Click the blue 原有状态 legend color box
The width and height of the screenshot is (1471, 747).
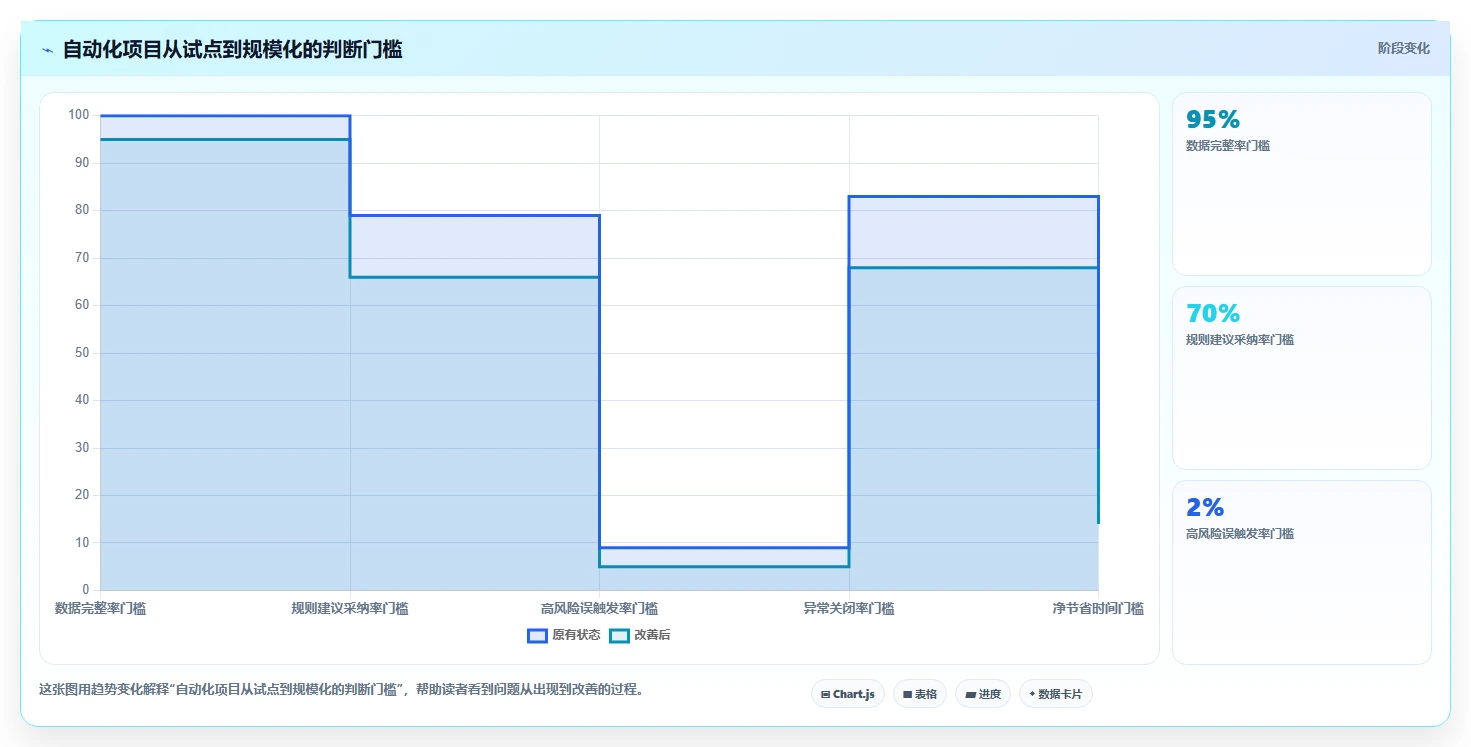(x=537, y=635)
